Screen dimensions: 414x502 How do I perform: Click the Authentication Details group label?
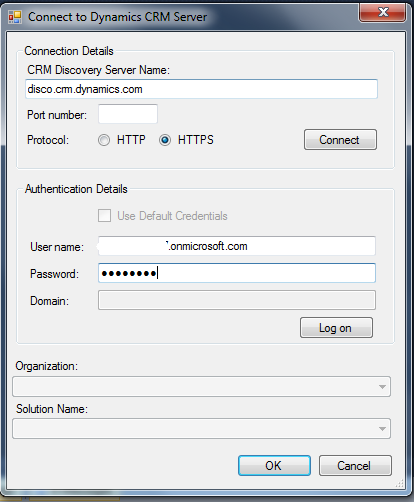pyautogui.click(x=76, y=189)
